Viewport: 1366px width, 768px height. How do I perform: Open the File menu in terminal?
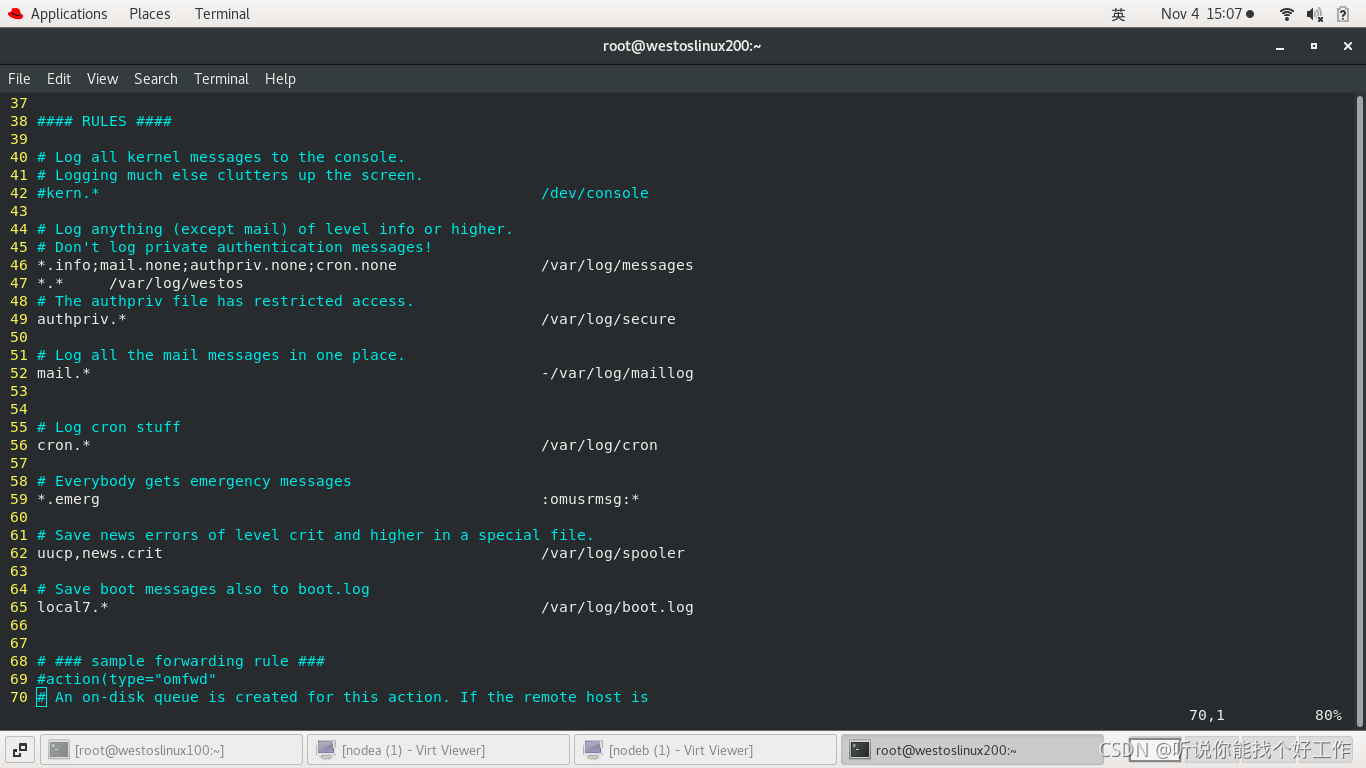pyautogui.click(x=19, y=79)
